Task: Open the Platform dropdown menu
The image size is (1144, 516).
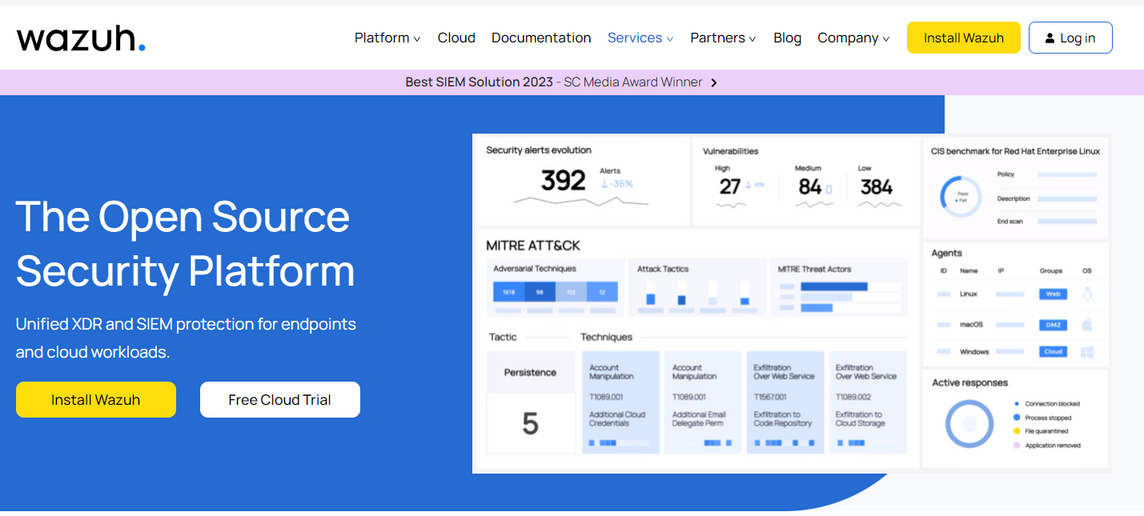Action: (x=387, y=38)
